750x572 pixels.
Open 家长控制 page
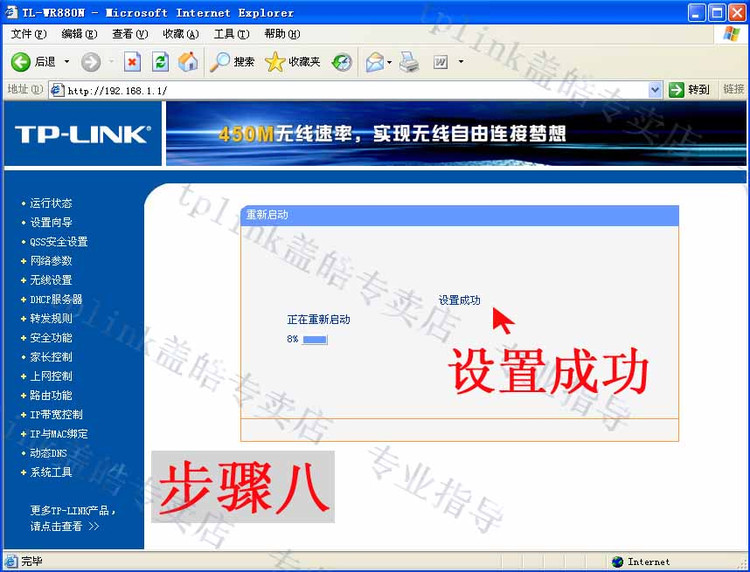51,357
